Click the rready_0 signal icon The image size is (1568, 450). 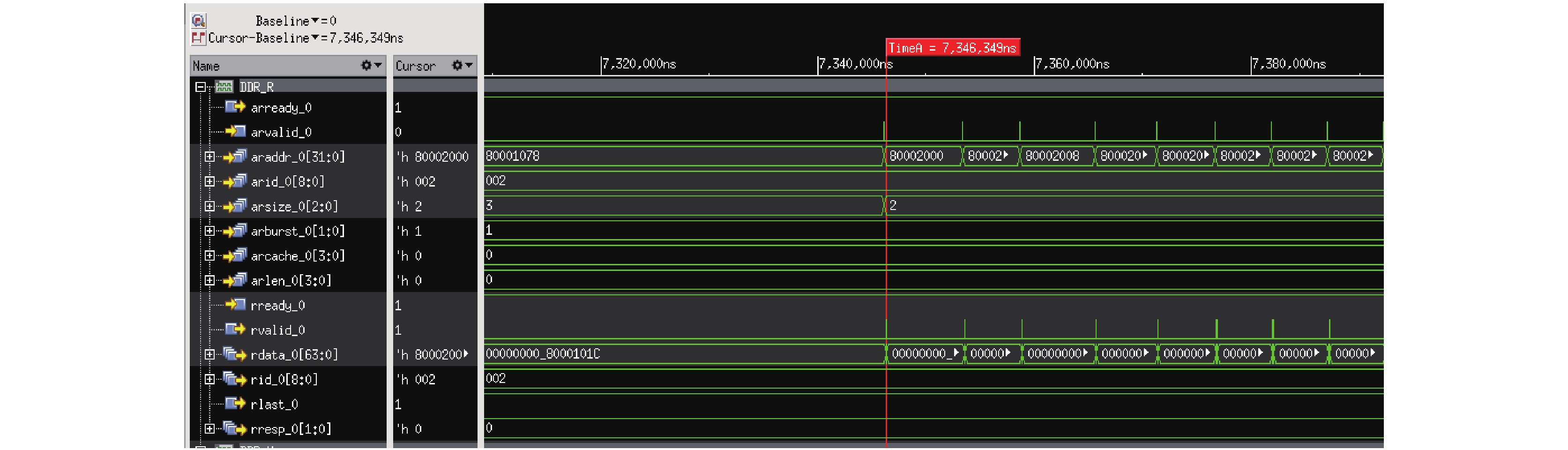pos(235,304)
